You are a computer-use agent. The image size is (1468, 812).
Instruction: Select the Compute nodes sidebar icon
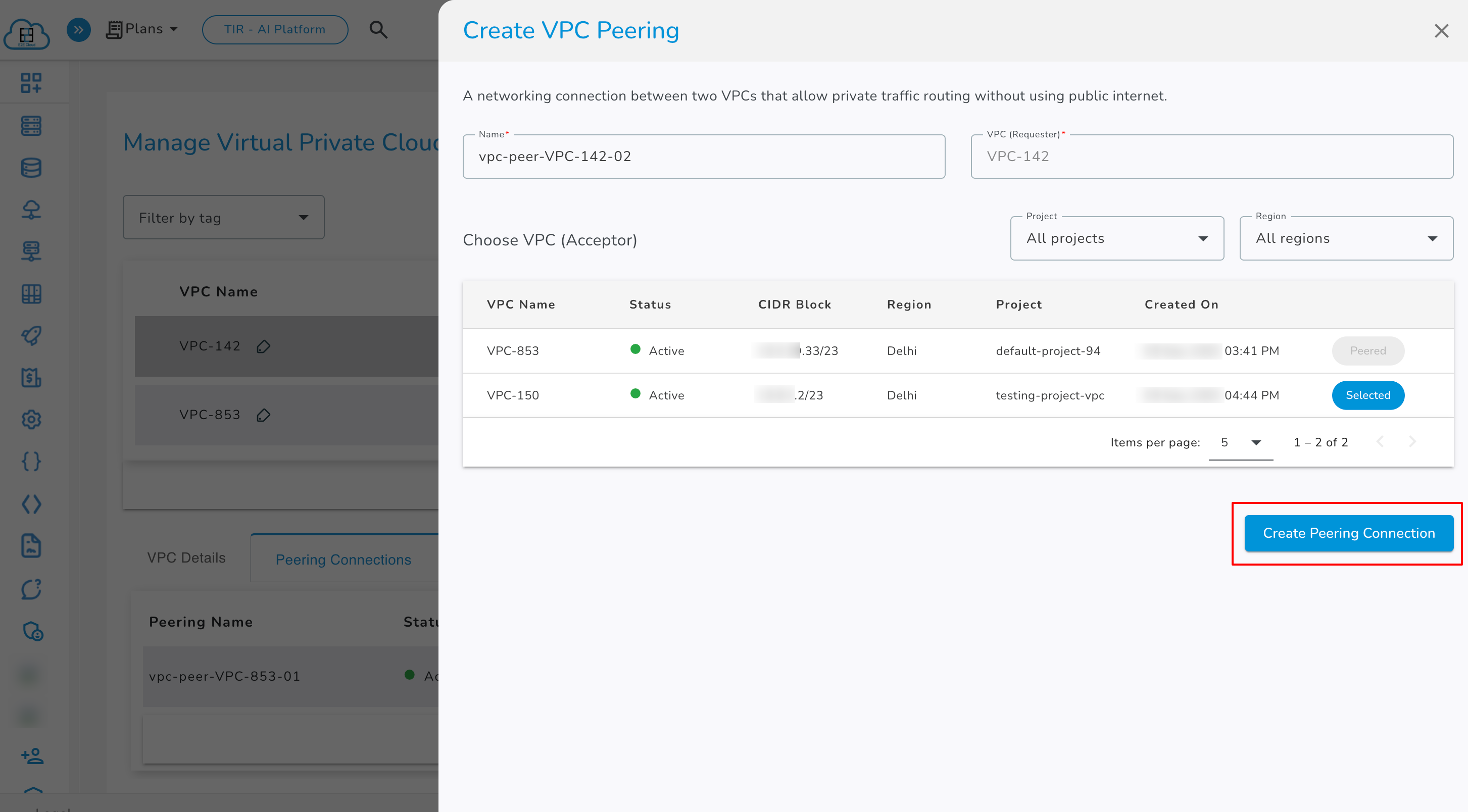click(31, 125)
